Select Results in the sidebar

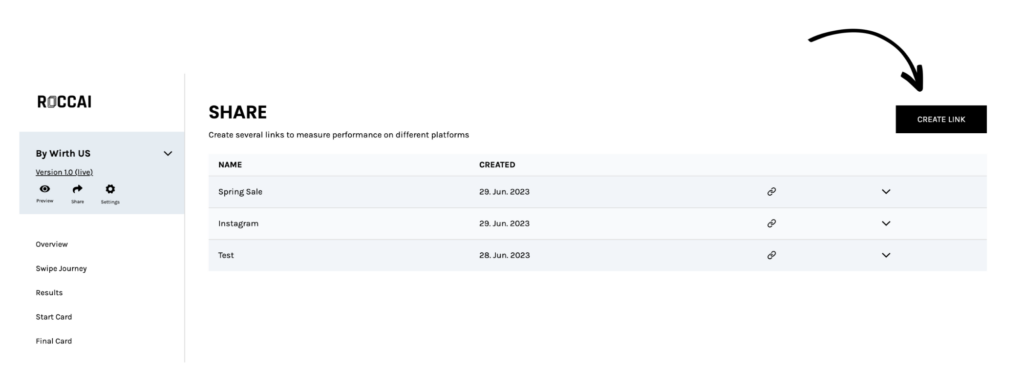(x=49, y=293)
